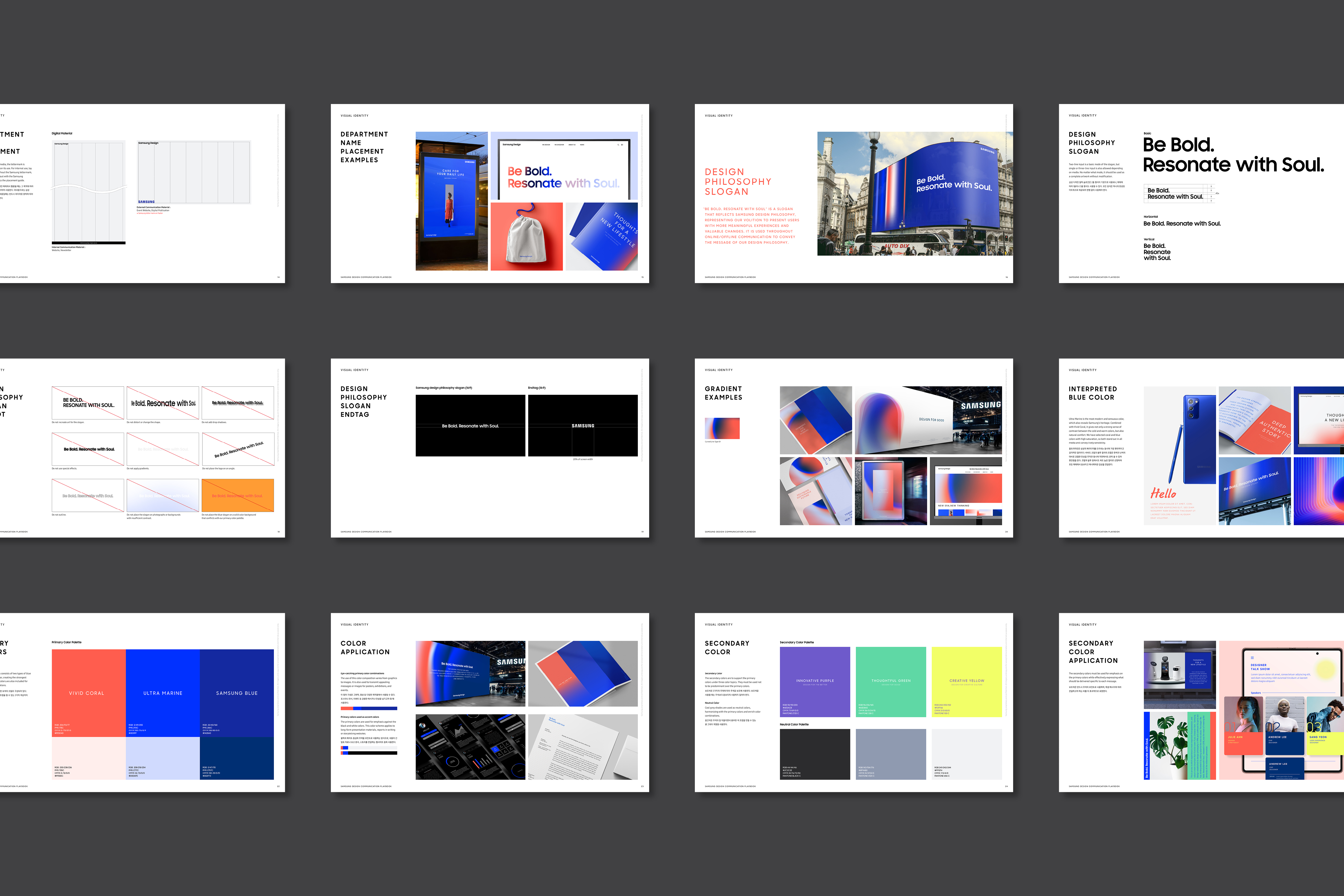
Task: Select the Ultra Marine color swatch
Action: point(163,692)
